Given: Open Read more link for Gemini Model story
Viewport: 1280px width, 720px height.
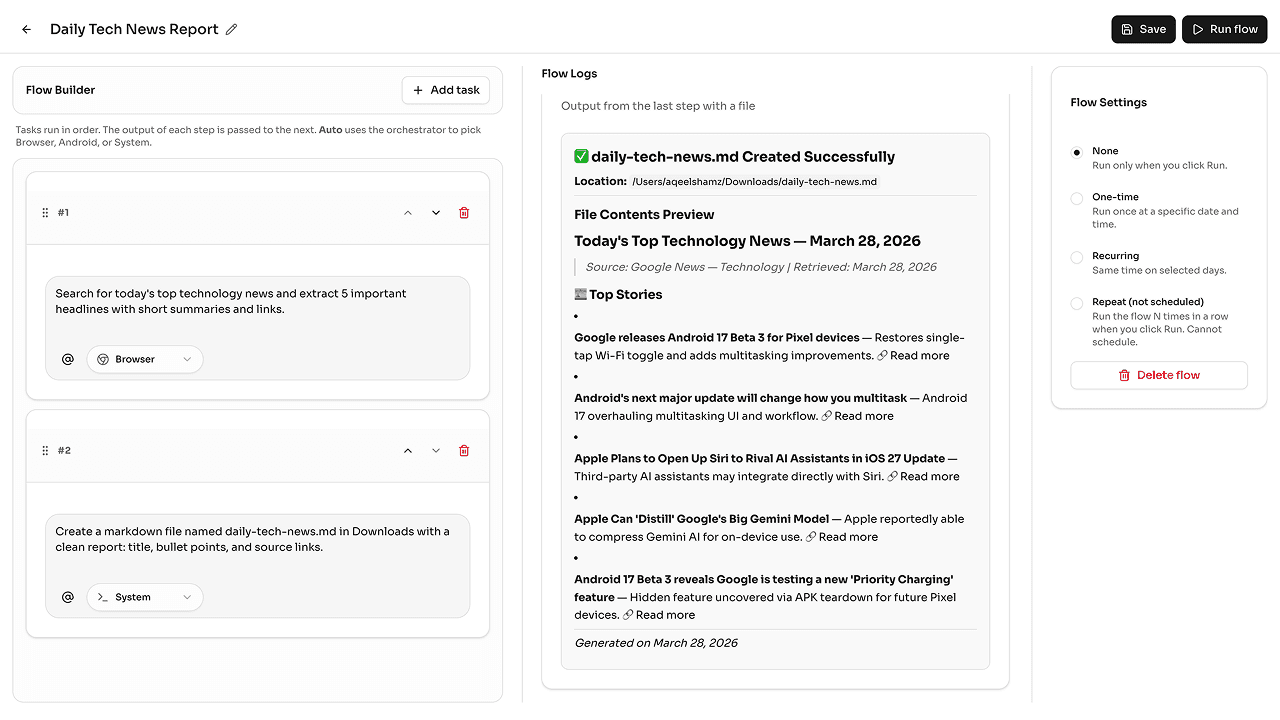Looking at the screenshot, I should click(x=848, y=537).
